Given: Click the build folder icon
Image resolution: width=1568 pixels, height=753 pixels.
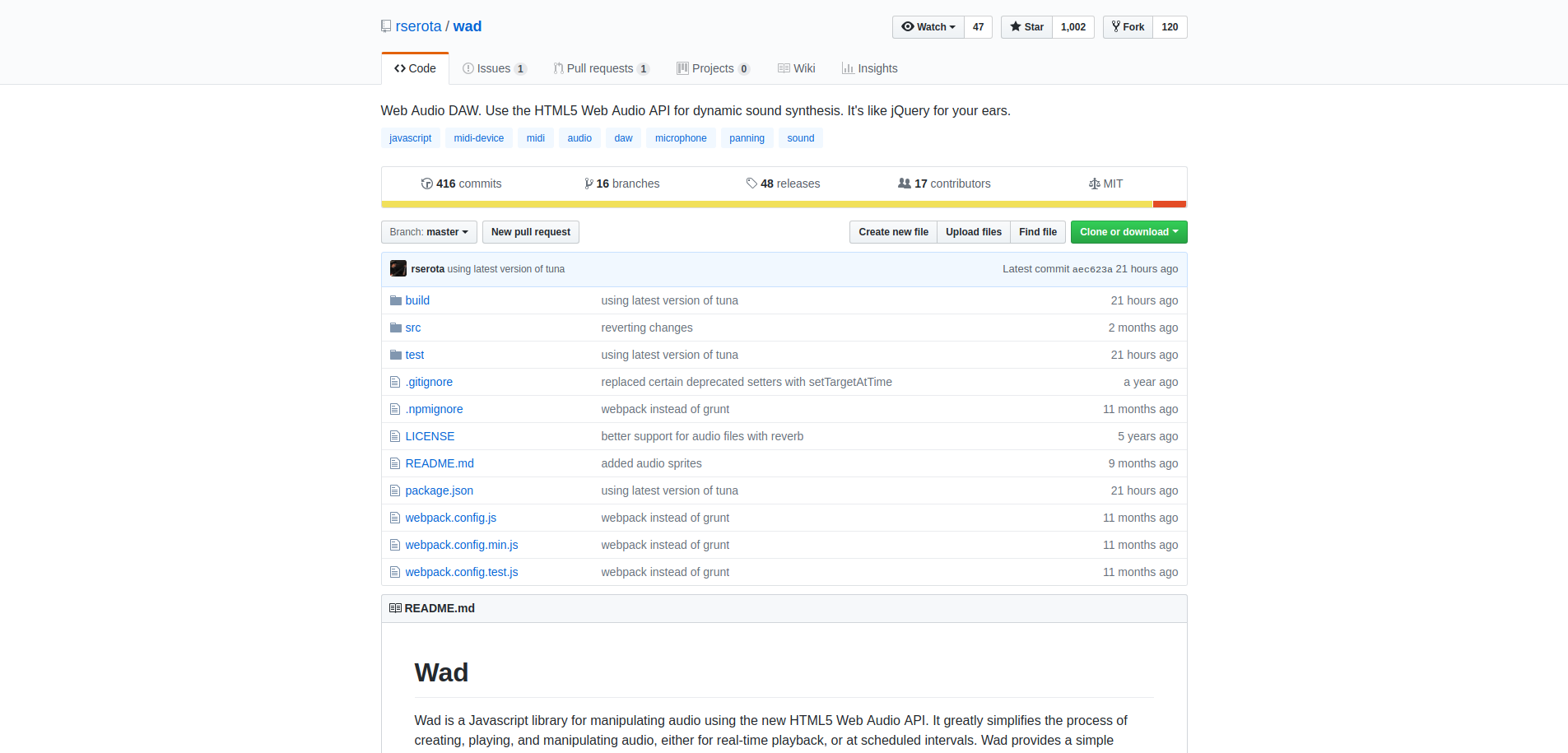Looking at the screenshot, I should point(395,300).
